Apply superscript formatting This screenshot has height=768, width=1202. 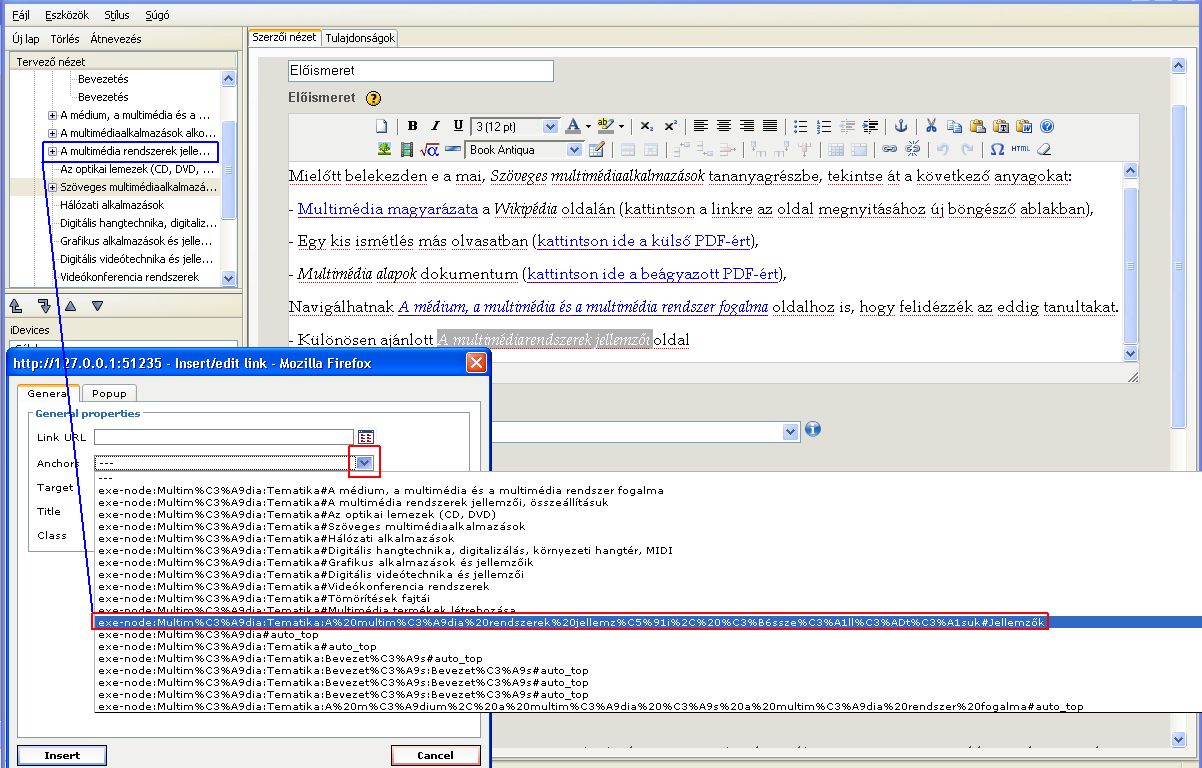point(670,127)
